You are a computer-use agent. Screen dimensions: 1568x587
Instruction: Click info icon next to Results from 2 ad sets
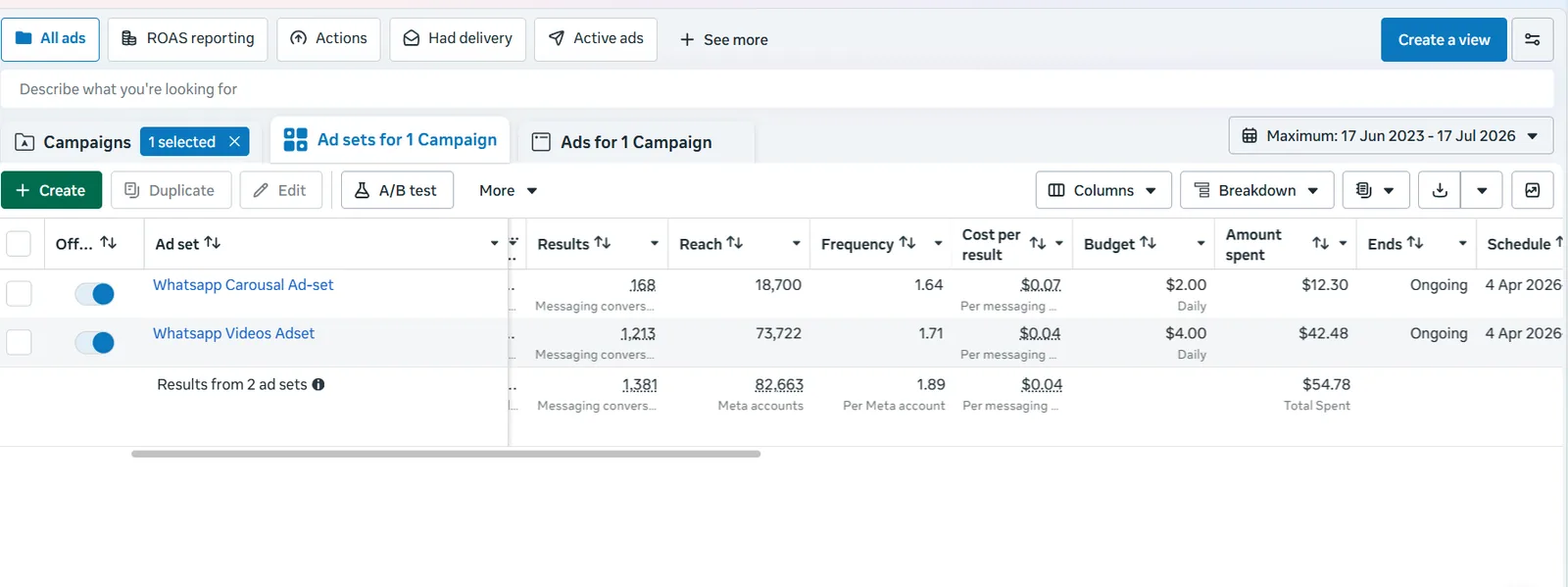pyautogui.click(x=318, y=385)
